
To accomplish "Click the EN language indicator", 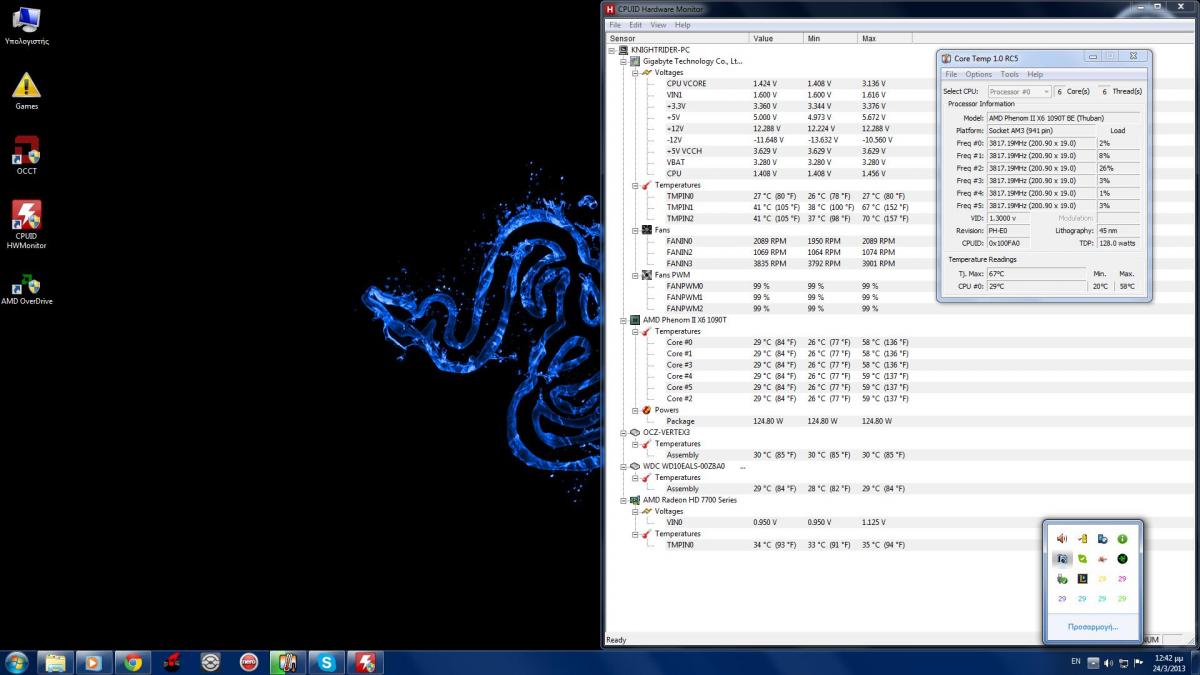I will point(1076,662).
